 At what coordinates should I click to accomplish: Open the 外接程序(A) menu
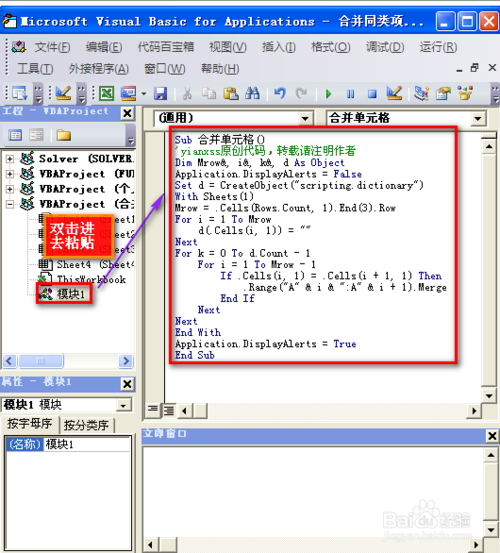(99, 69)
